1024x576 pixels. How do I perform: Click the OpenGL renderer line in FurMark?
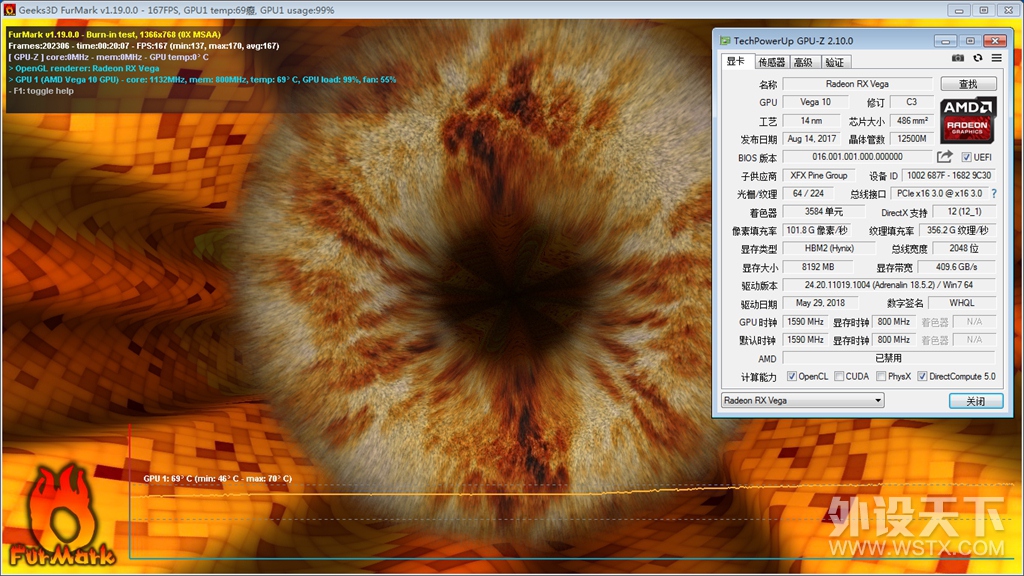tap(84, 68)
